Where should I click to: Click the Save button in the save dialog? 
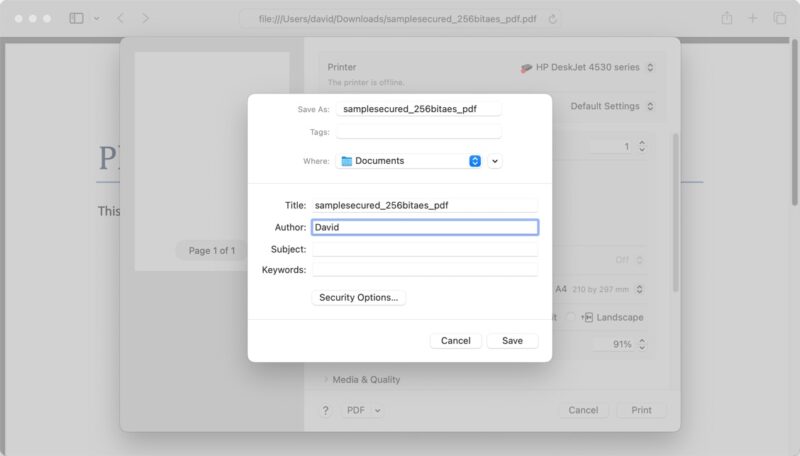tap(512, 341)
